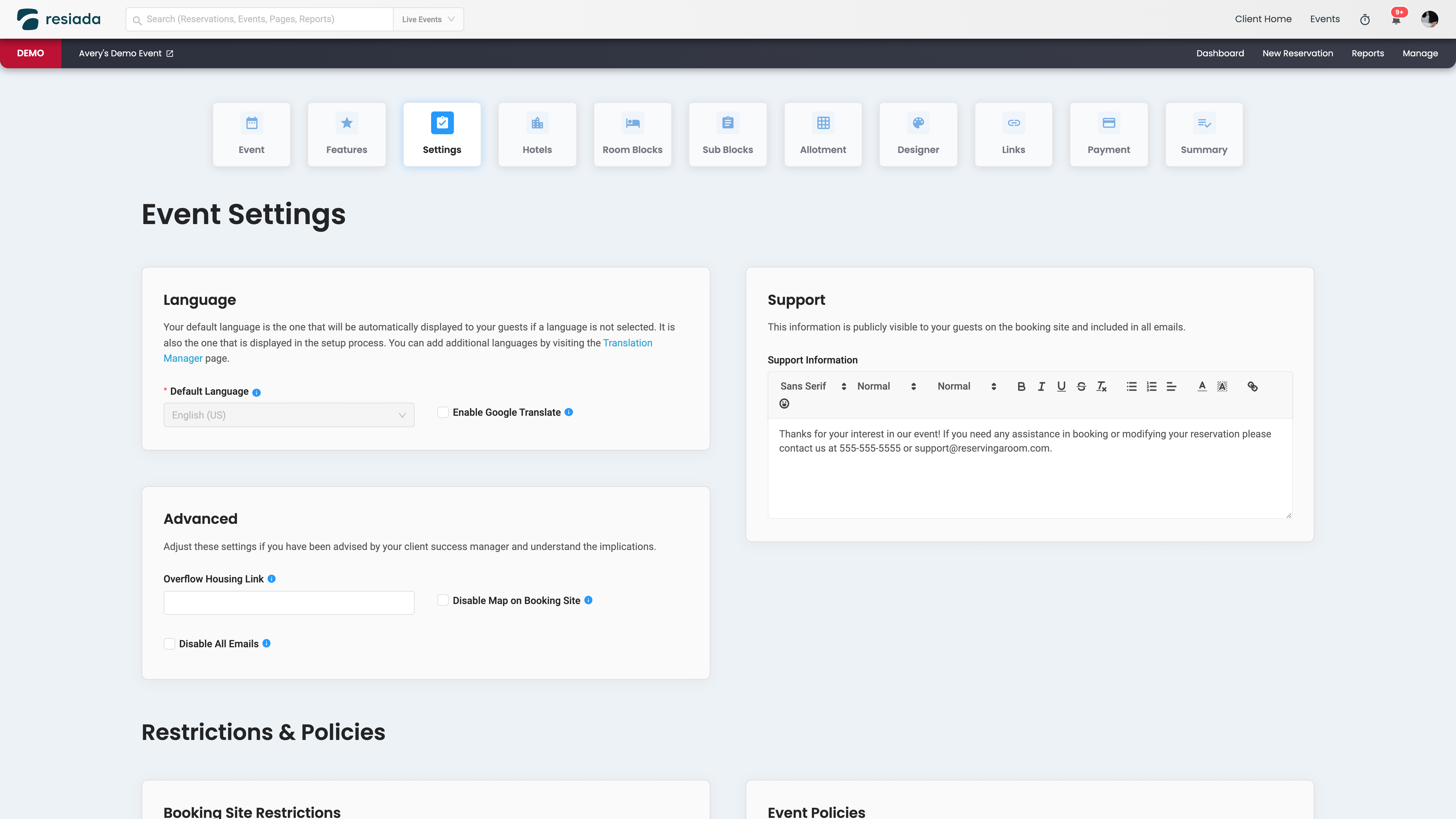Click the Bold formatting icon
This screenshot has height=819, width=1456.
coord(1021,387)
